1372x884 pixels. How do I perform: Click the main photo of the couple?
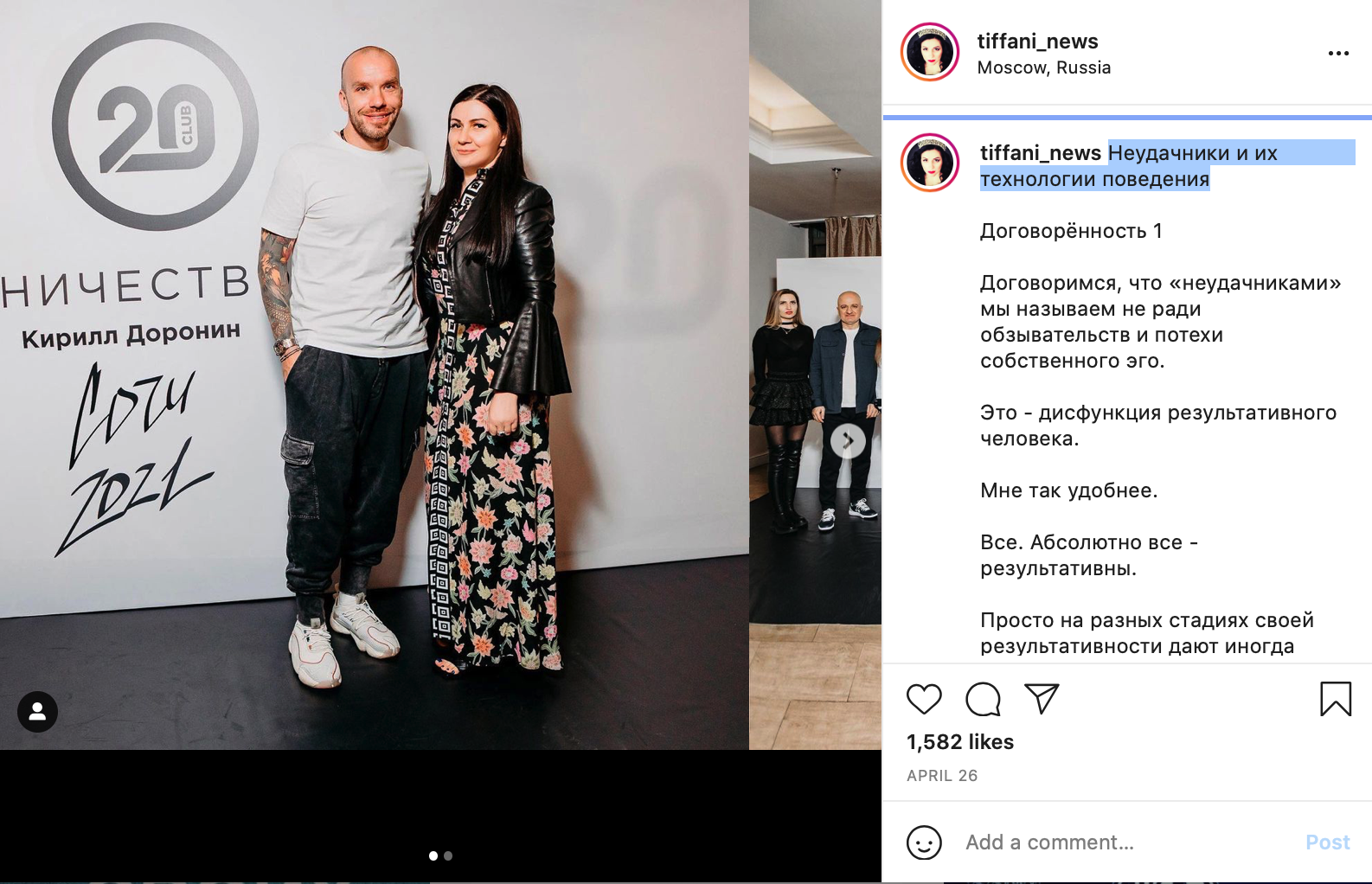[x=375, y=375]
